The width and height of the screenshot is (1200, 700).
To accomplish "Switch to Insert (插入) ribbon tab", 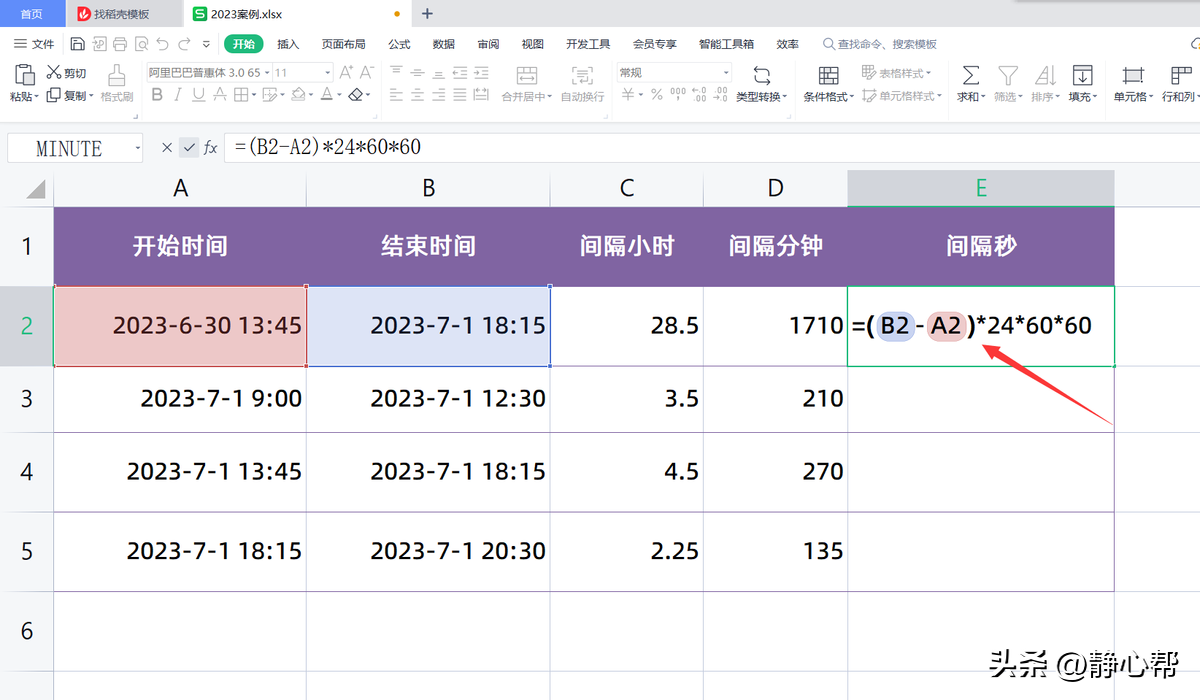I will click(x=288, y=44).
